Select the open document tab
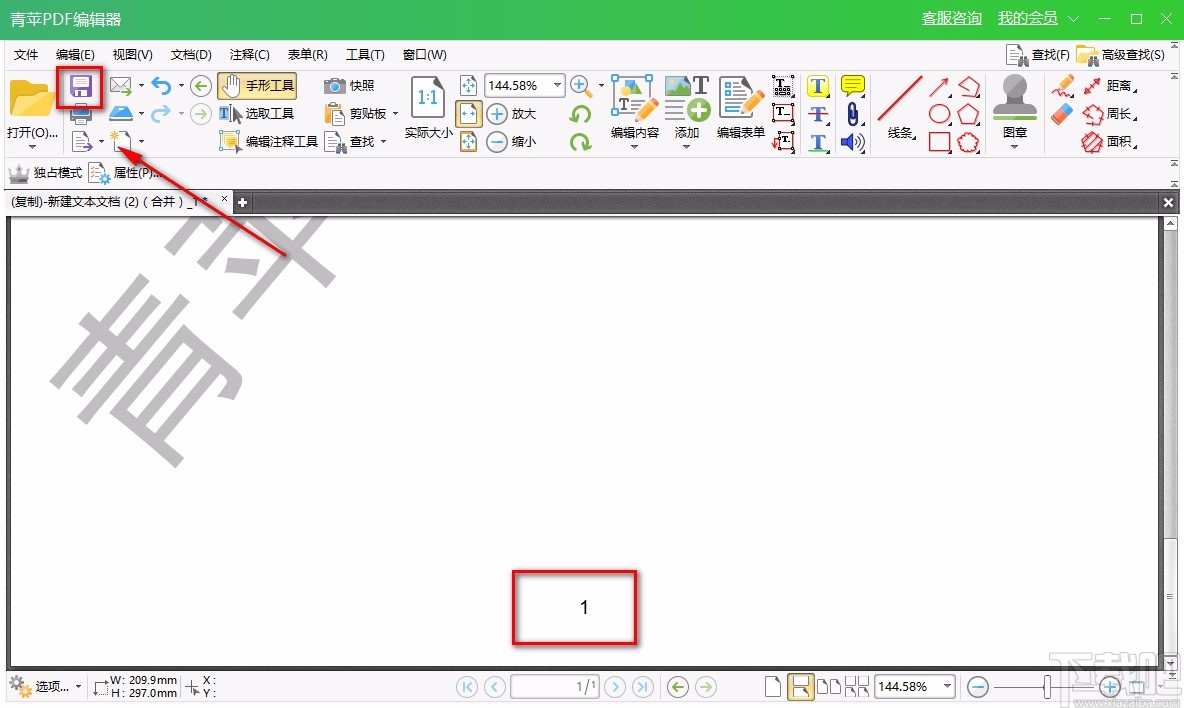 point(110,200)
